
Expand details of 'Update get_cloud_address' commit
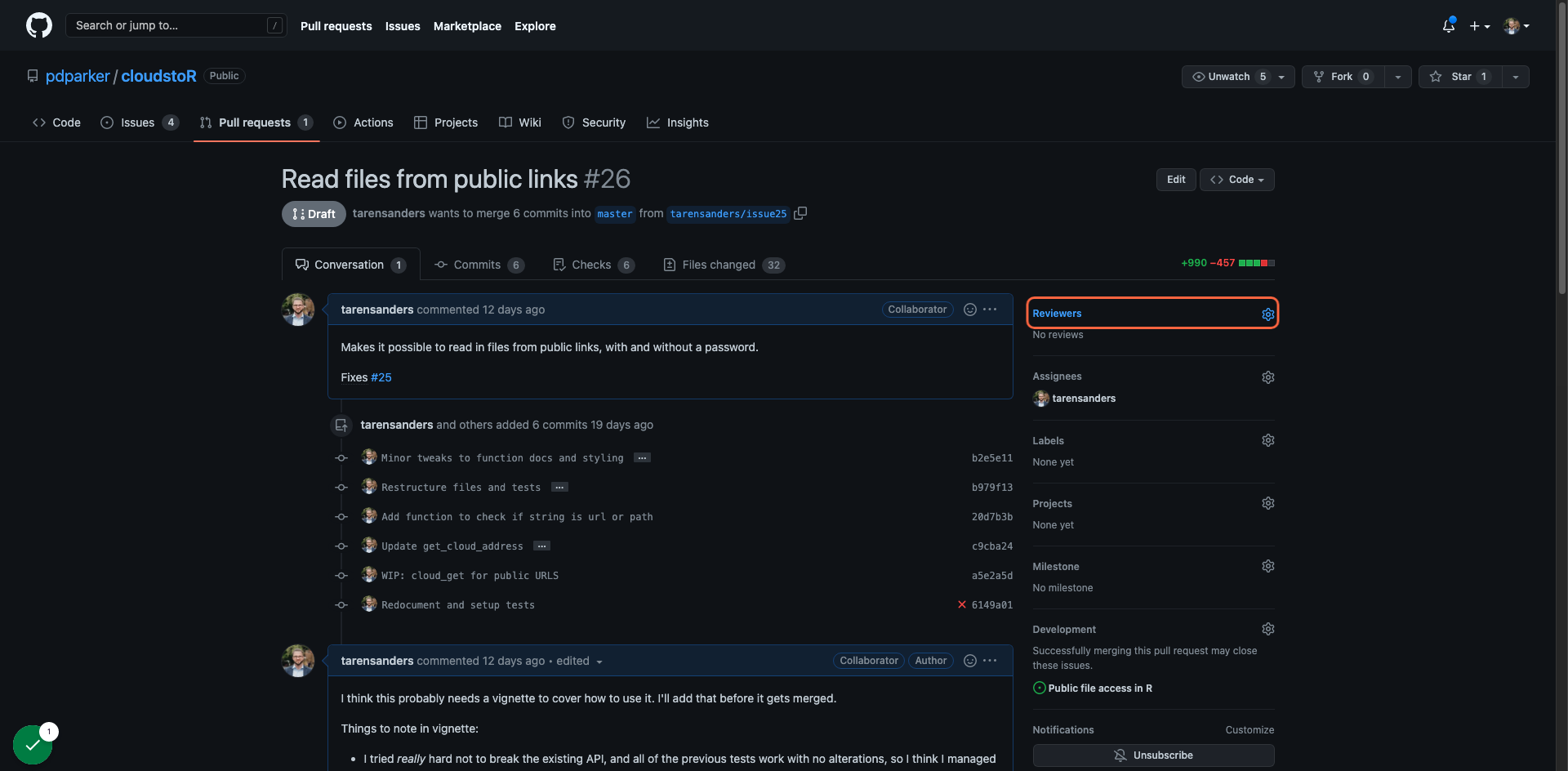pyautogui.click(x=541, y=546)
